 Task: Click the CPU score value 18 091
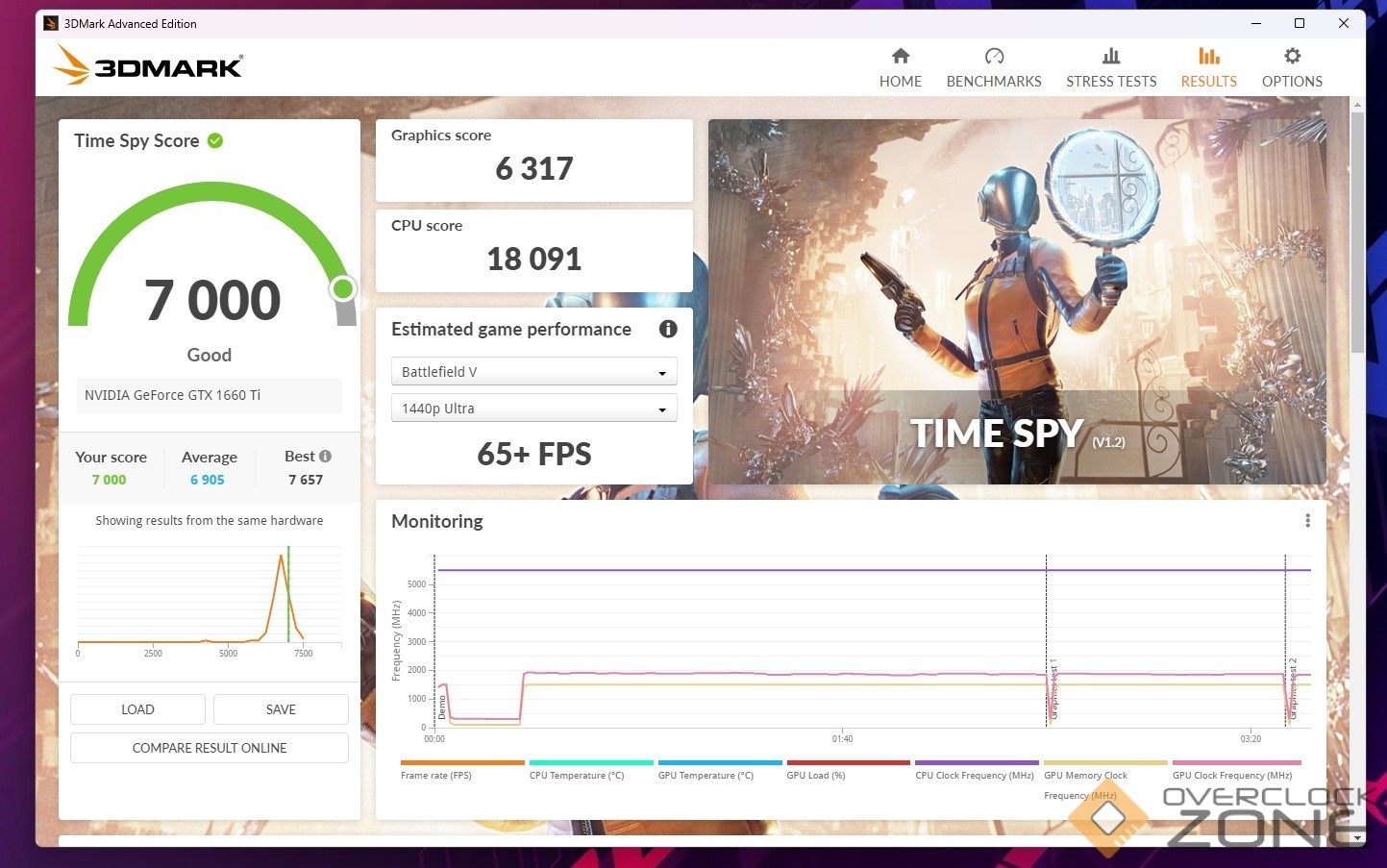click(x=534, y=260)
